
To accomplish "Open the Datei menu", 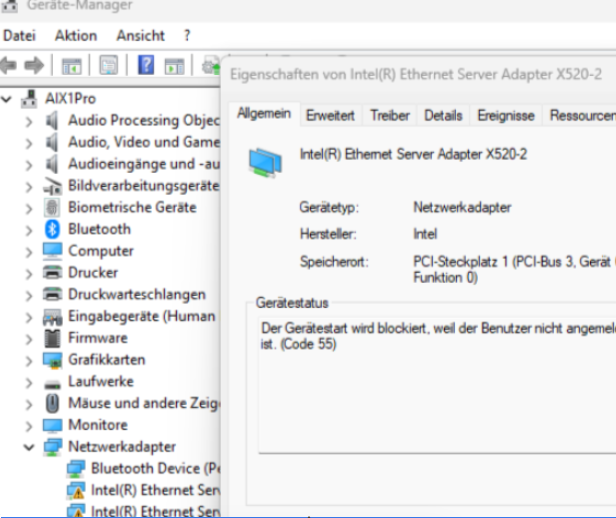I will [x=19, y=36].
